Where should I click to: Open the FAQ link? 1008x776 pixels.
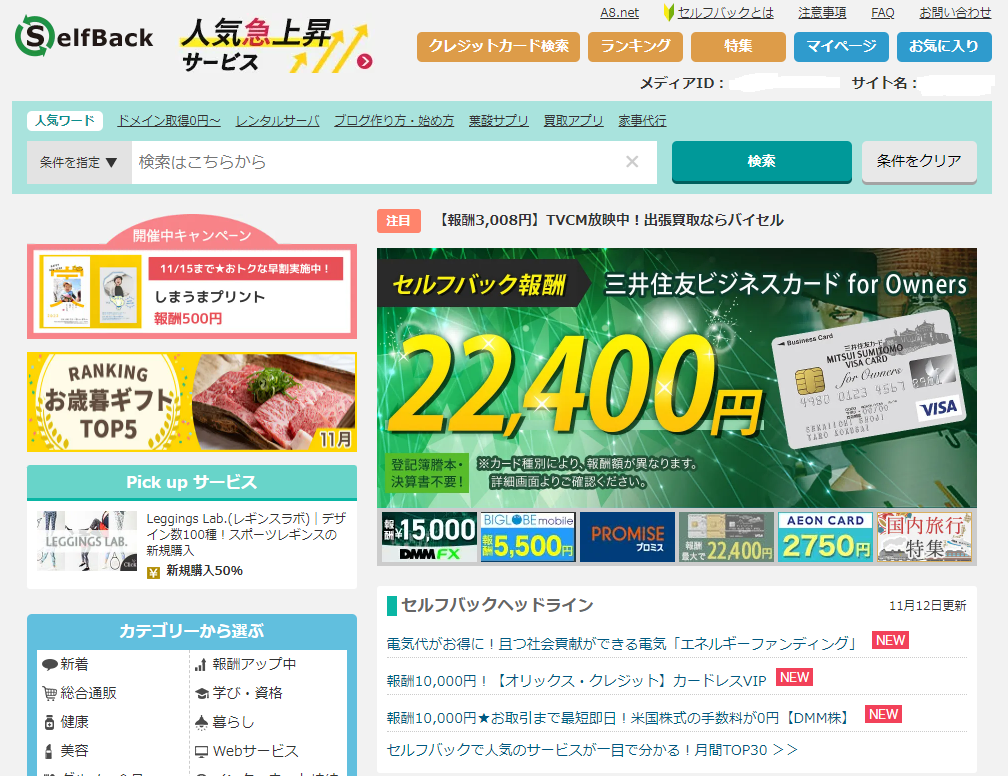pos(882,12)
